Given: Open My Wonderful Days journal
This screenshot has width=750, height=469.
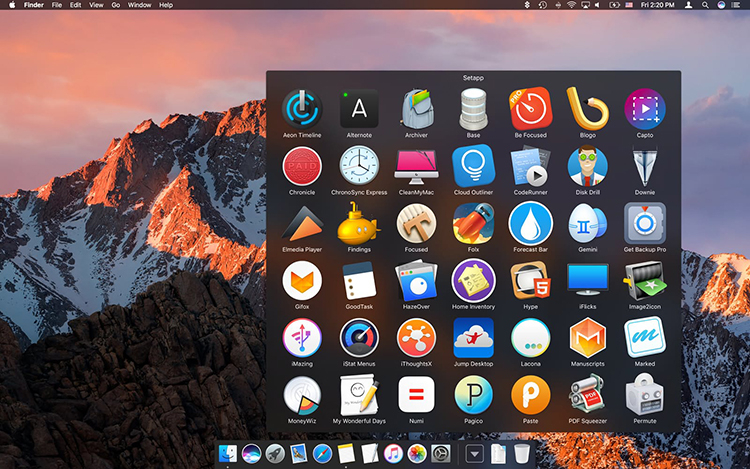Looking at the screenshot, I should pyautogui.click(x=359, y=395).
